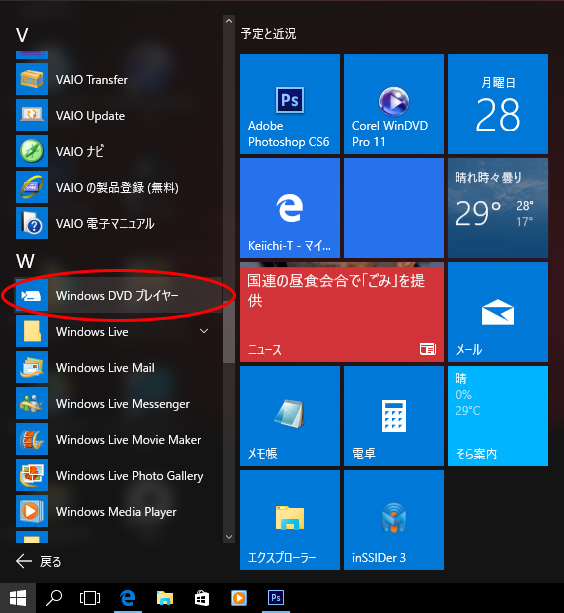Click the scrollbar up arrow
The width and height of the screenshot is (564, 613).
229,21
